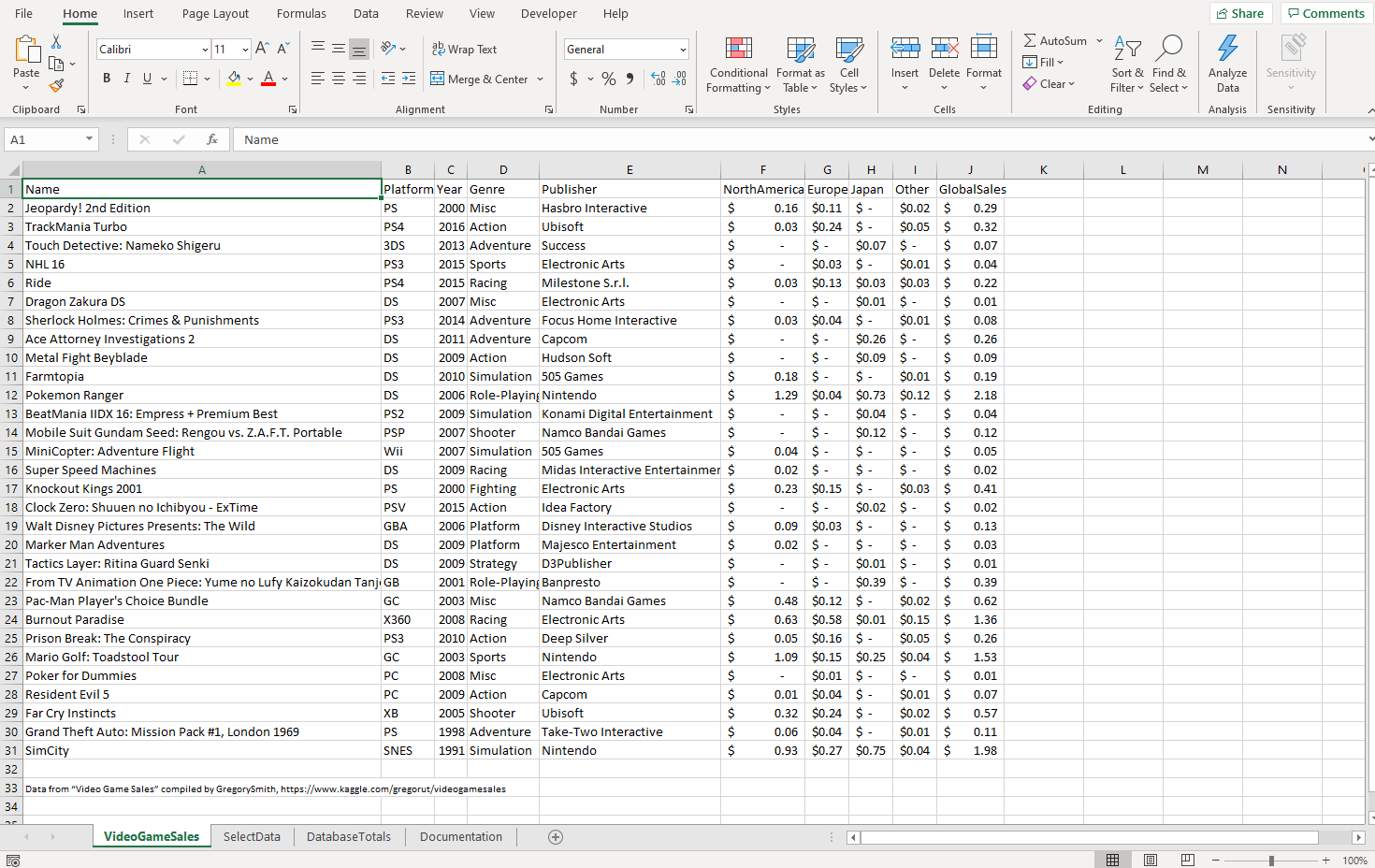
Task: Click Insert Function fx button
Action: click(x=212, y=139)
